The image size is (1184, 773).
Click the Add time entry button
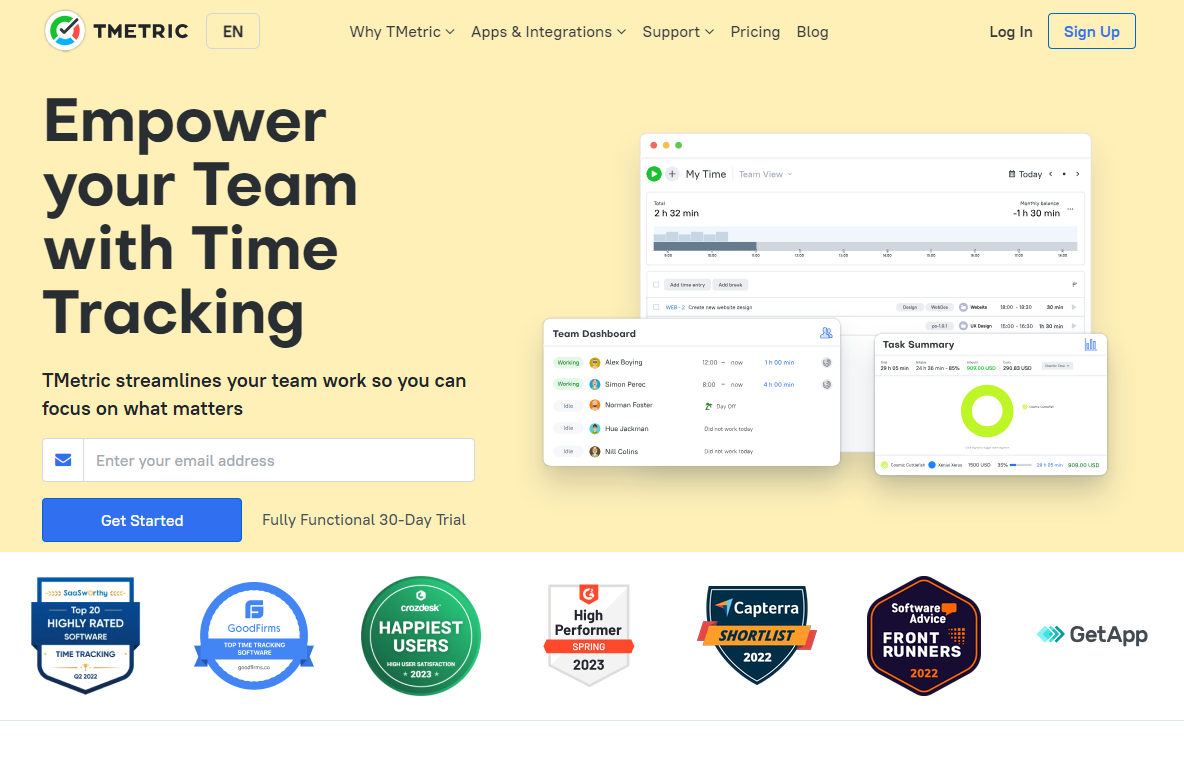687,285
